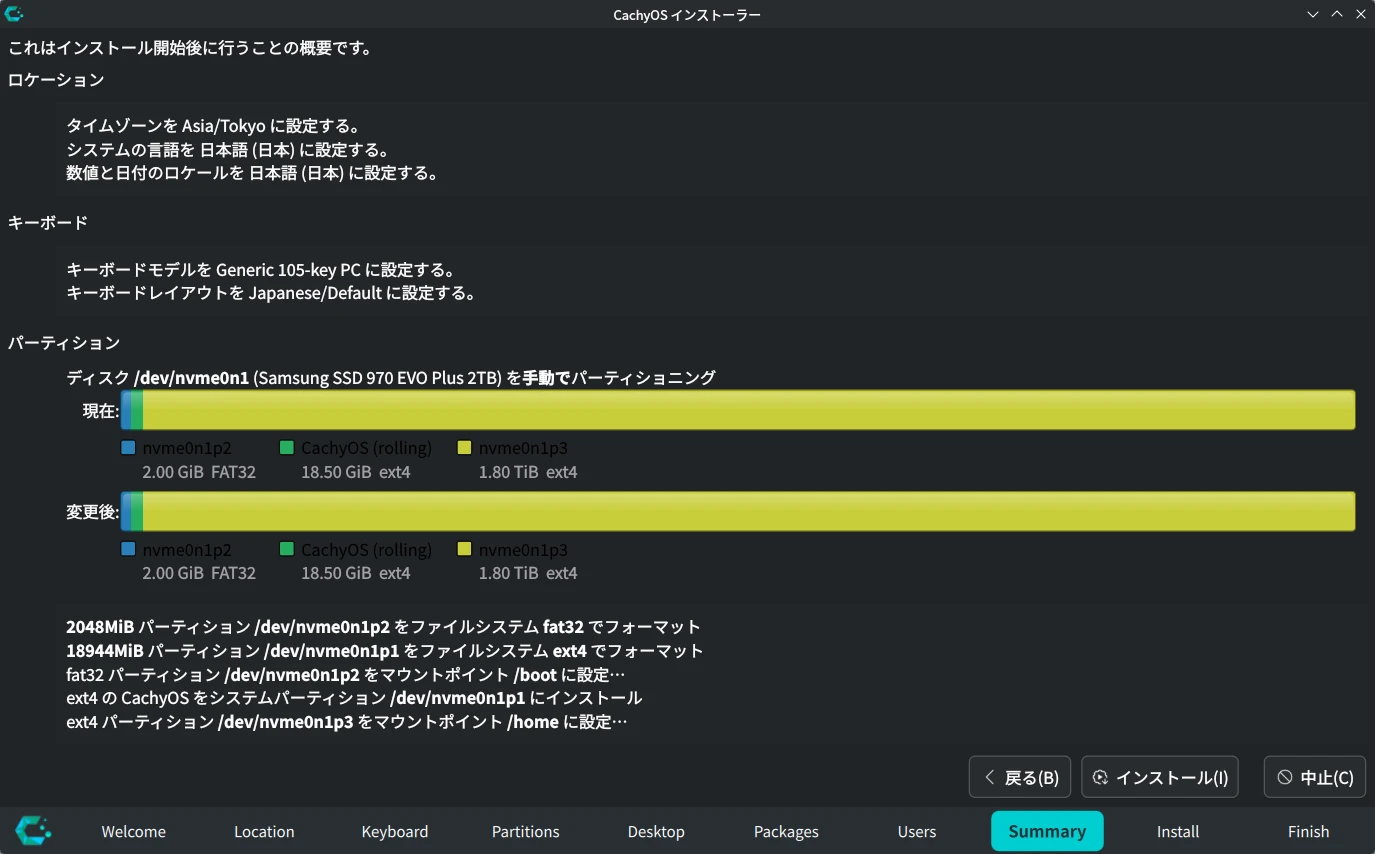Viewport: 1375px width, 854px height.
Task: Click the green CachyOS legend square under after-changes layout
Action: click(x=287, y=549)
